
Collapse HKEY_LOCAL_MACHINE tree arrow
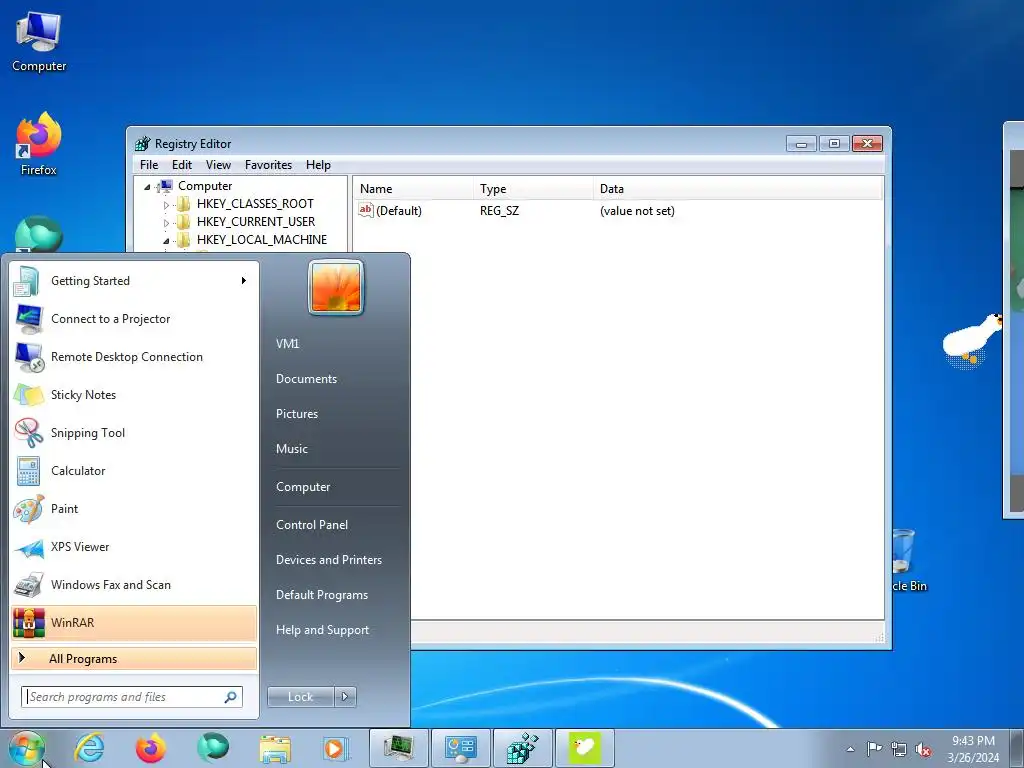167,240
